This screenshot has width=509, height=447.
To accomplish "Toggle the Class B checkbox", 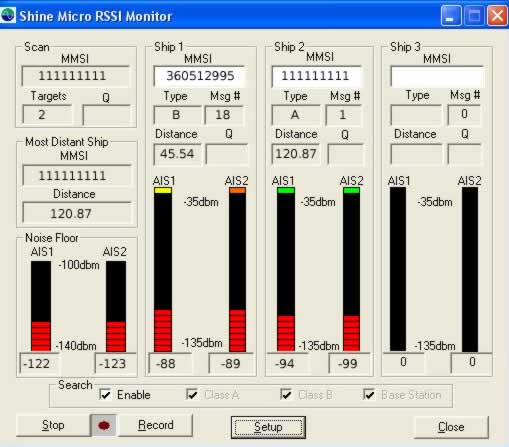I will coord(286,395).
